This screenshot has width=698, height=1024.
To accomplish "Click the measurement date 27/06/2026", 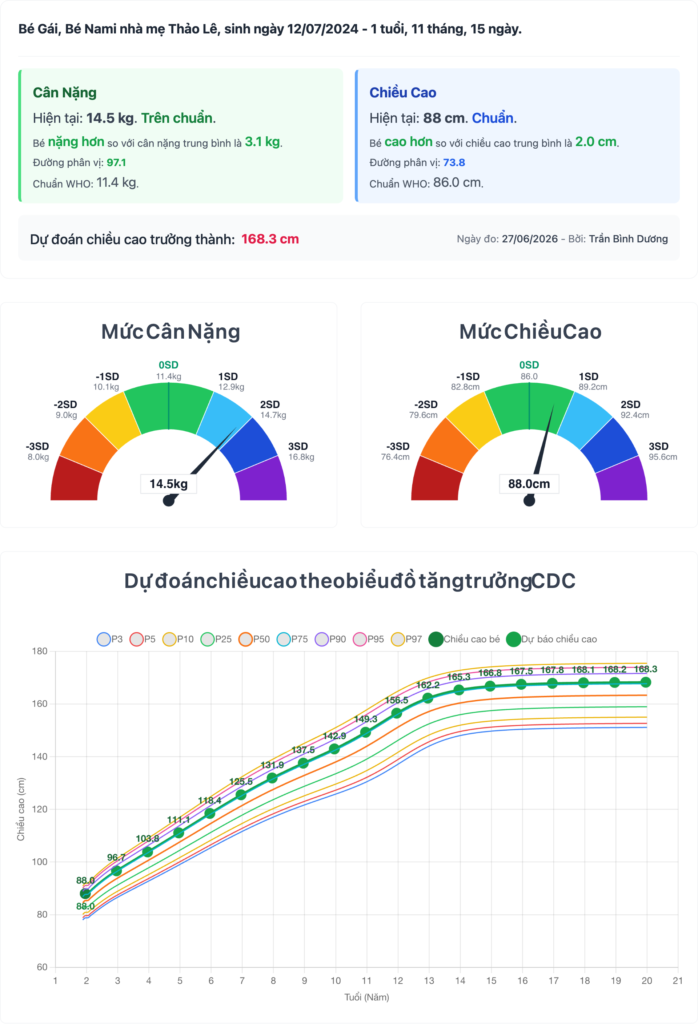I will pyautogui.click(x=530, y=239).
